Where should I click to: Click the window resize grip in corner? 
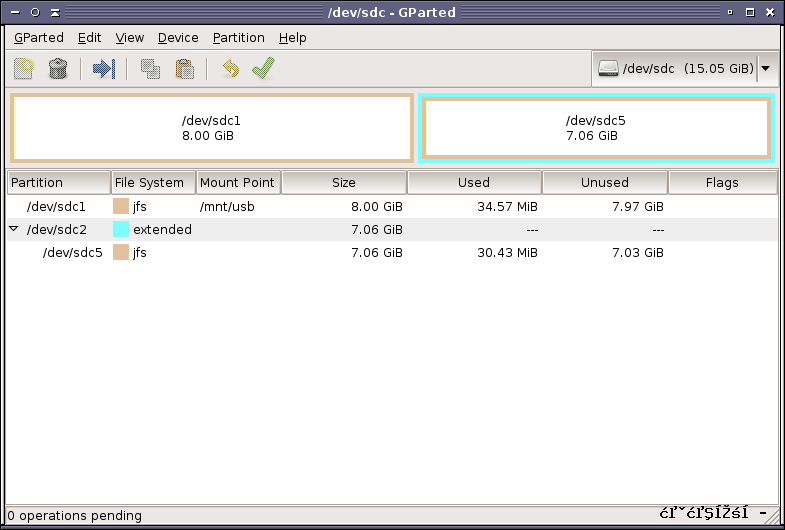point(772,516)
